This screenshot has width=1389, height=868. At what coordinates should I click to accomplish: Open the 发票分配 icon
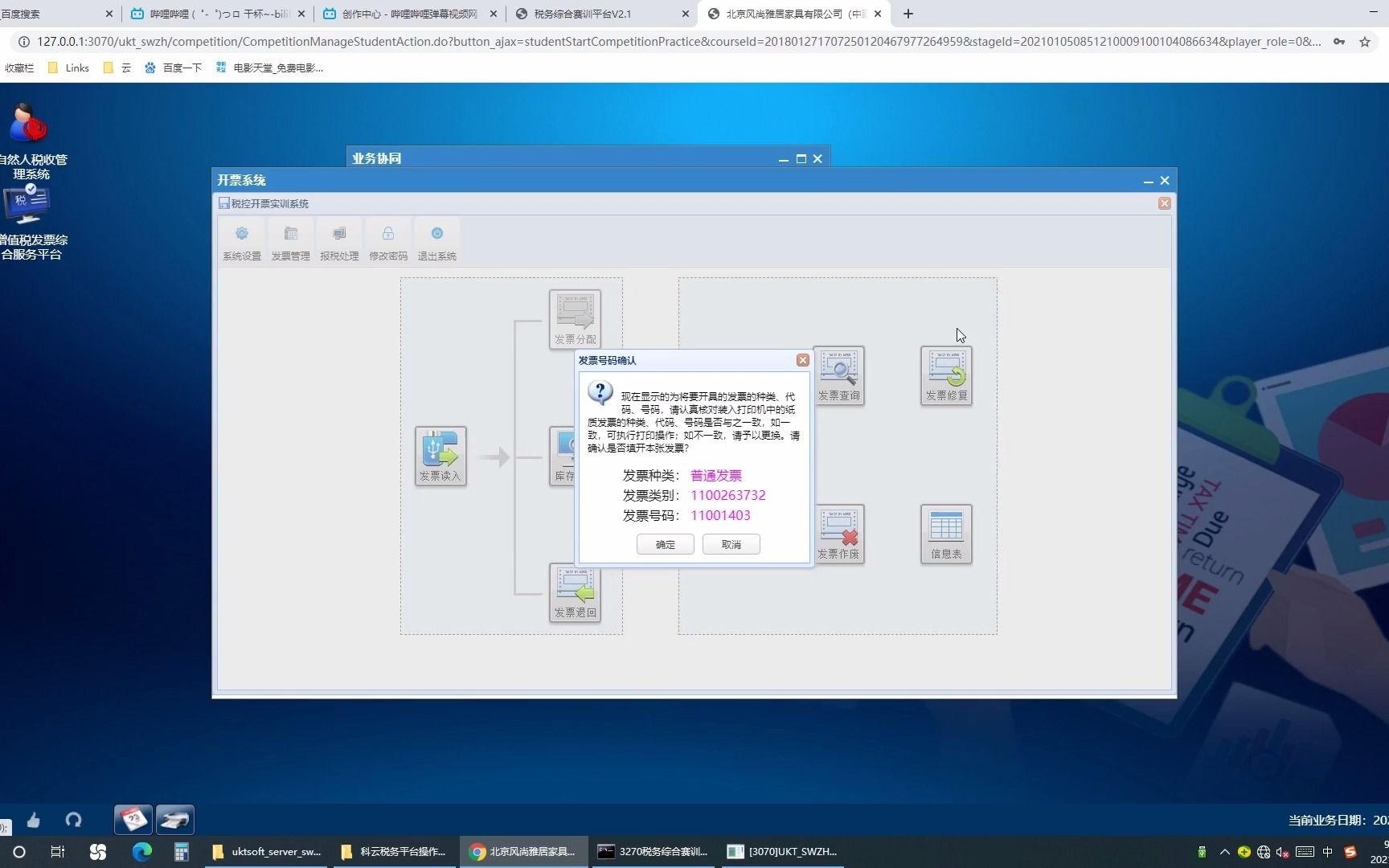point(575,319)
